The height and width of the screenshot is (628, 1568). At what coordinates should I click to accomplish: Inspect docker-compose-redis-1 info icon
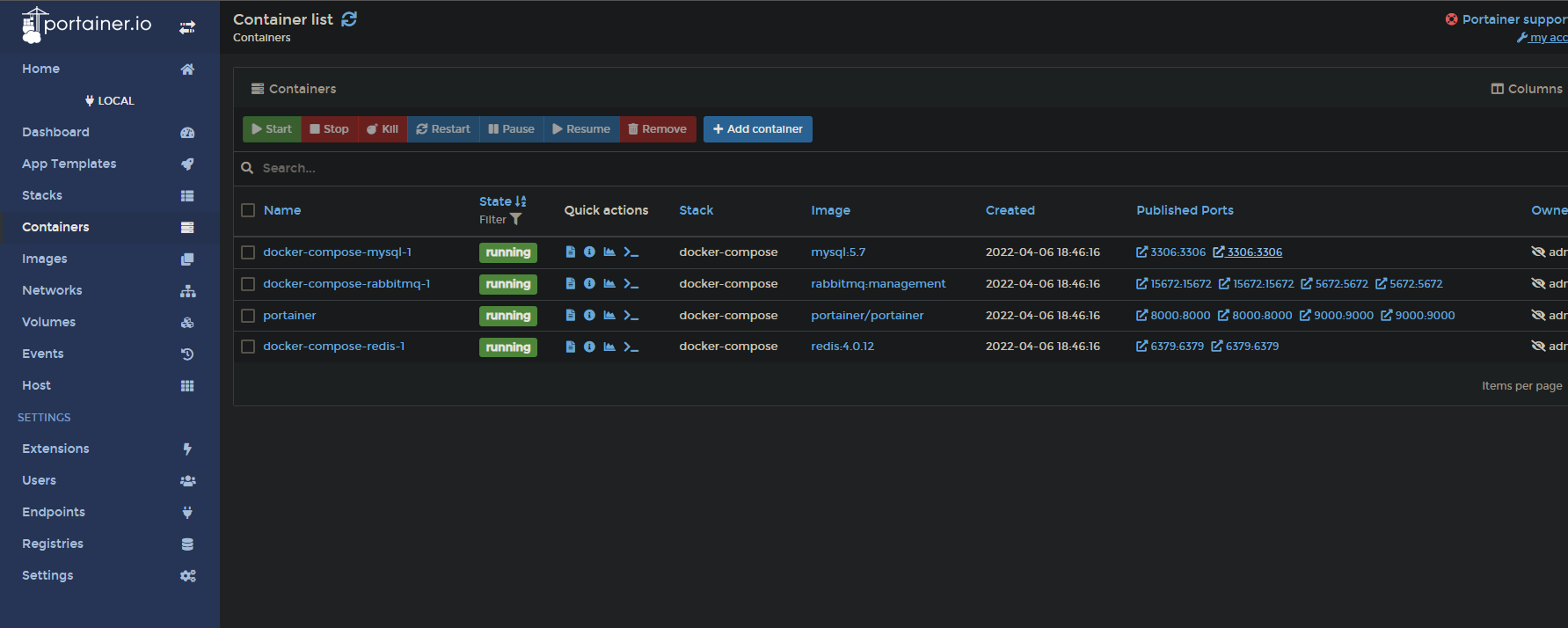click(589, 347)
